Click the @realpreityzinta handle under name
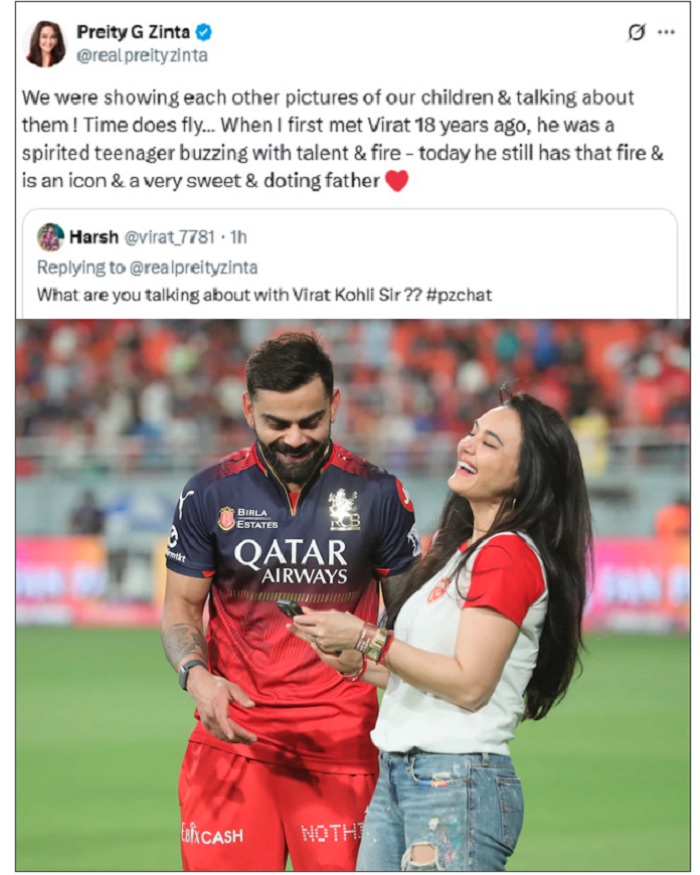 (142, 56)
